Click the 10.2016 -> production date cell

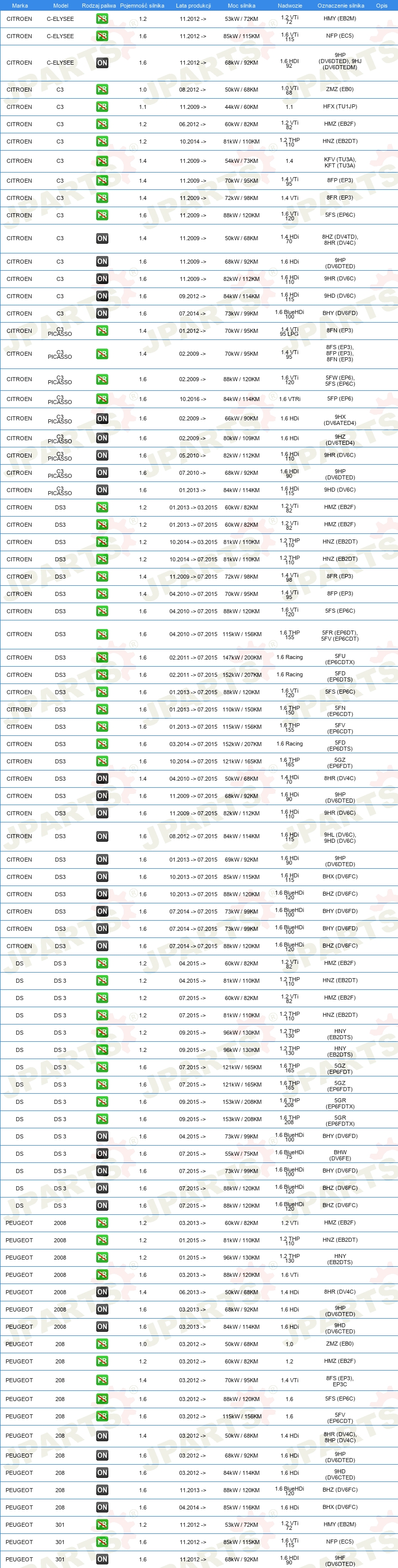coord(192,400)
